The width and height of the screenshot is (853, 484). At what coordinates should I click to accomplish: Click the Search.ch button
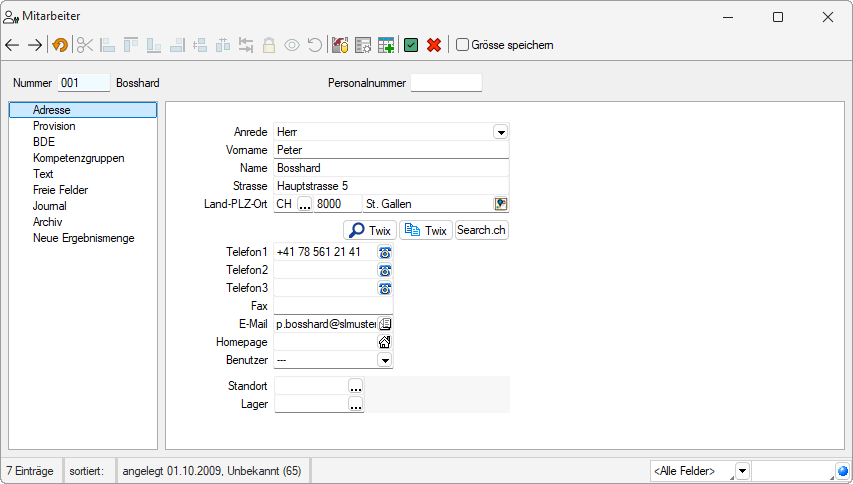[x=482, y=230]
